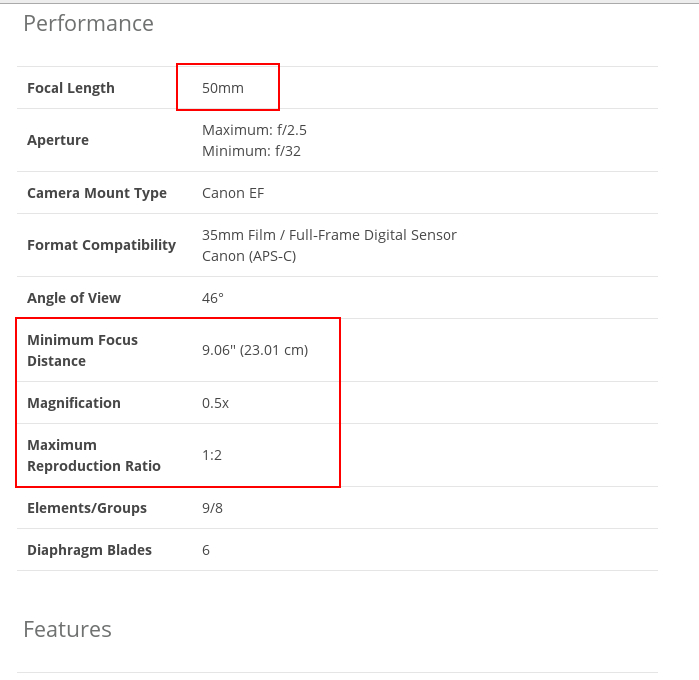Click the Maximum Reproduction Ratio label
This screenshot has width=699, height=680.
[93, 455]
